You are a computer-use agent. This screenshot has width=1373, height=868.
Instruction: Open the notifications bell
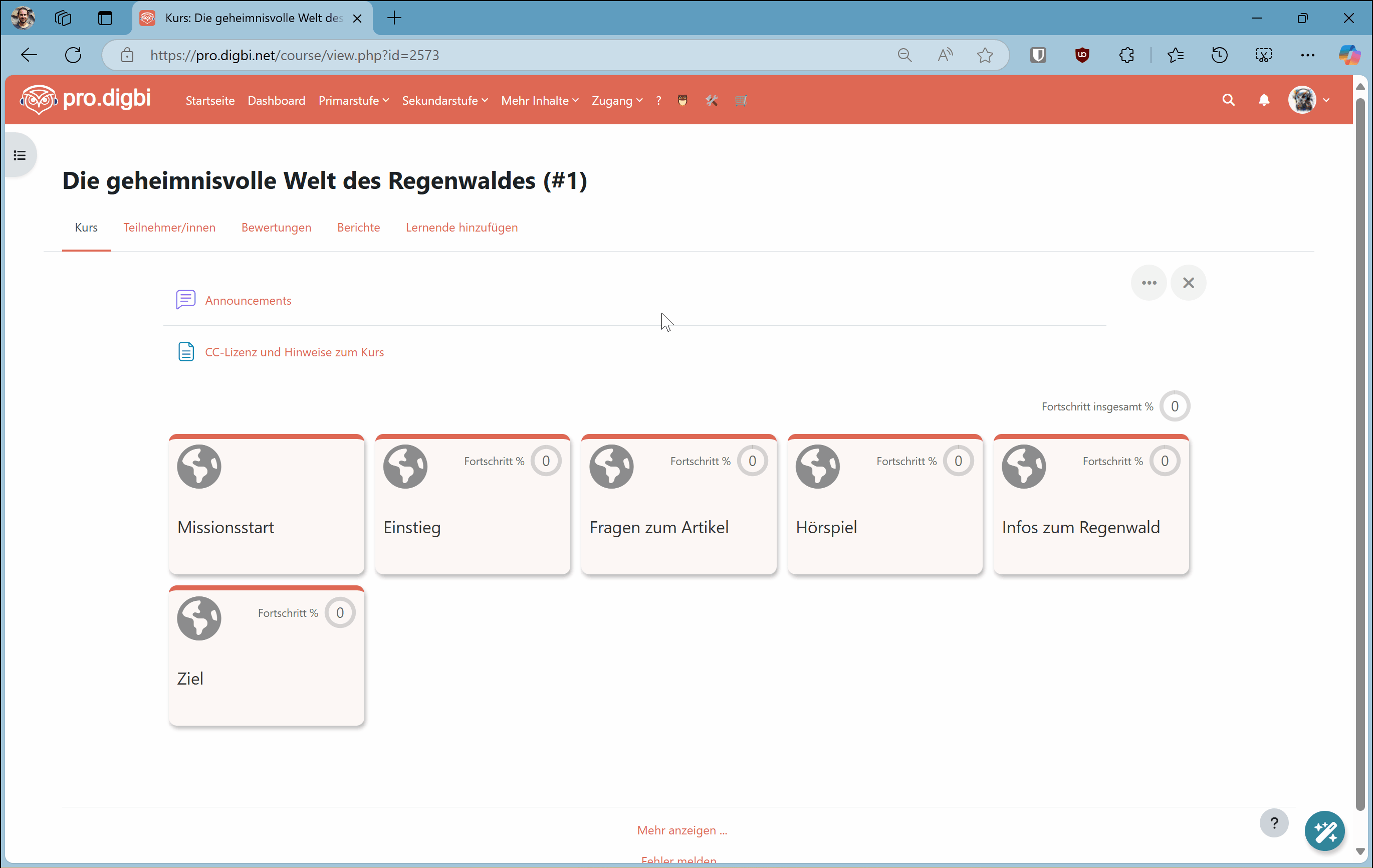[1264, 100]
